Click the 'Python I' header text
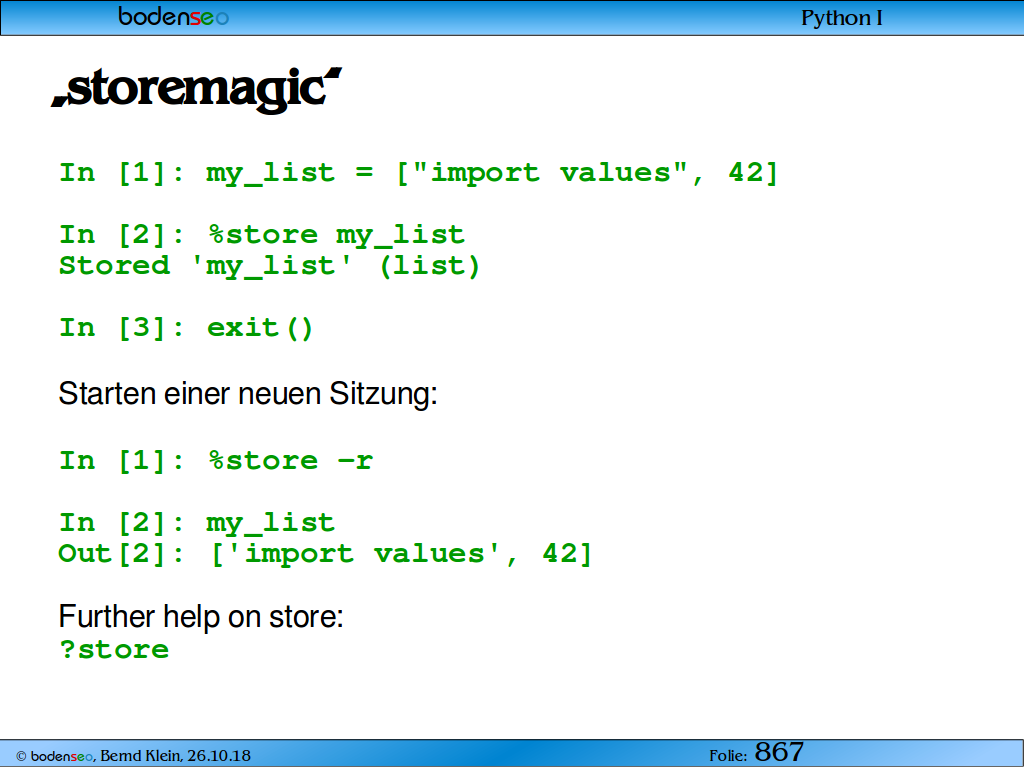 point(842,18)
